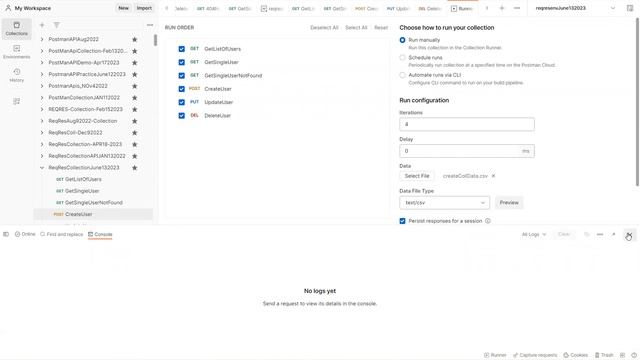
Task: Click the Preview data button
Action: tap(509, 202)
